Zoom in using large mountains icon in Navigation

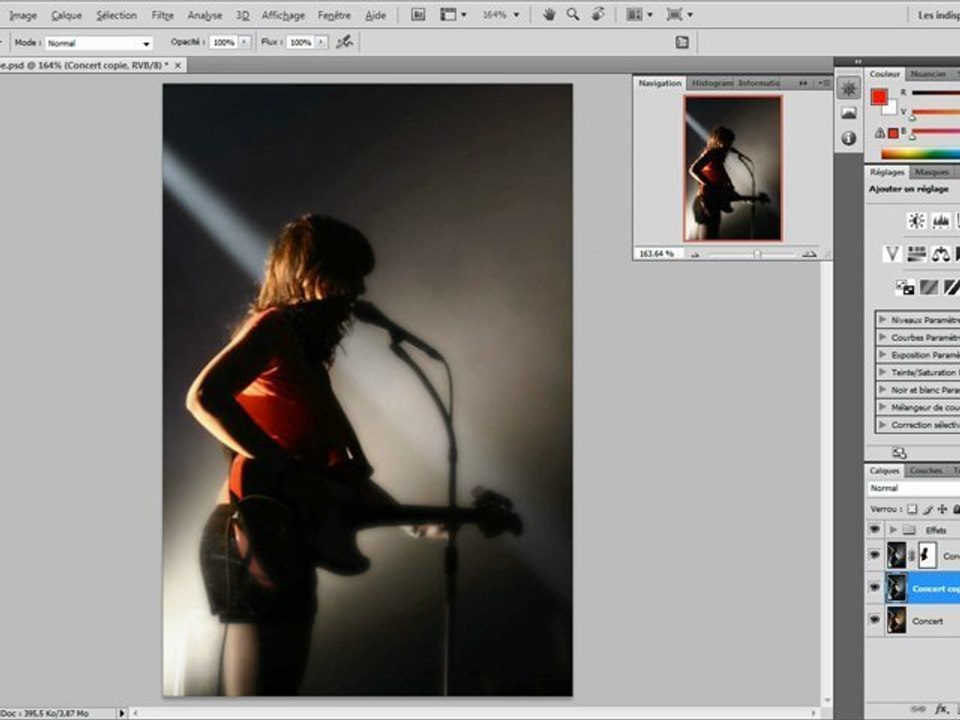[809, 253]
